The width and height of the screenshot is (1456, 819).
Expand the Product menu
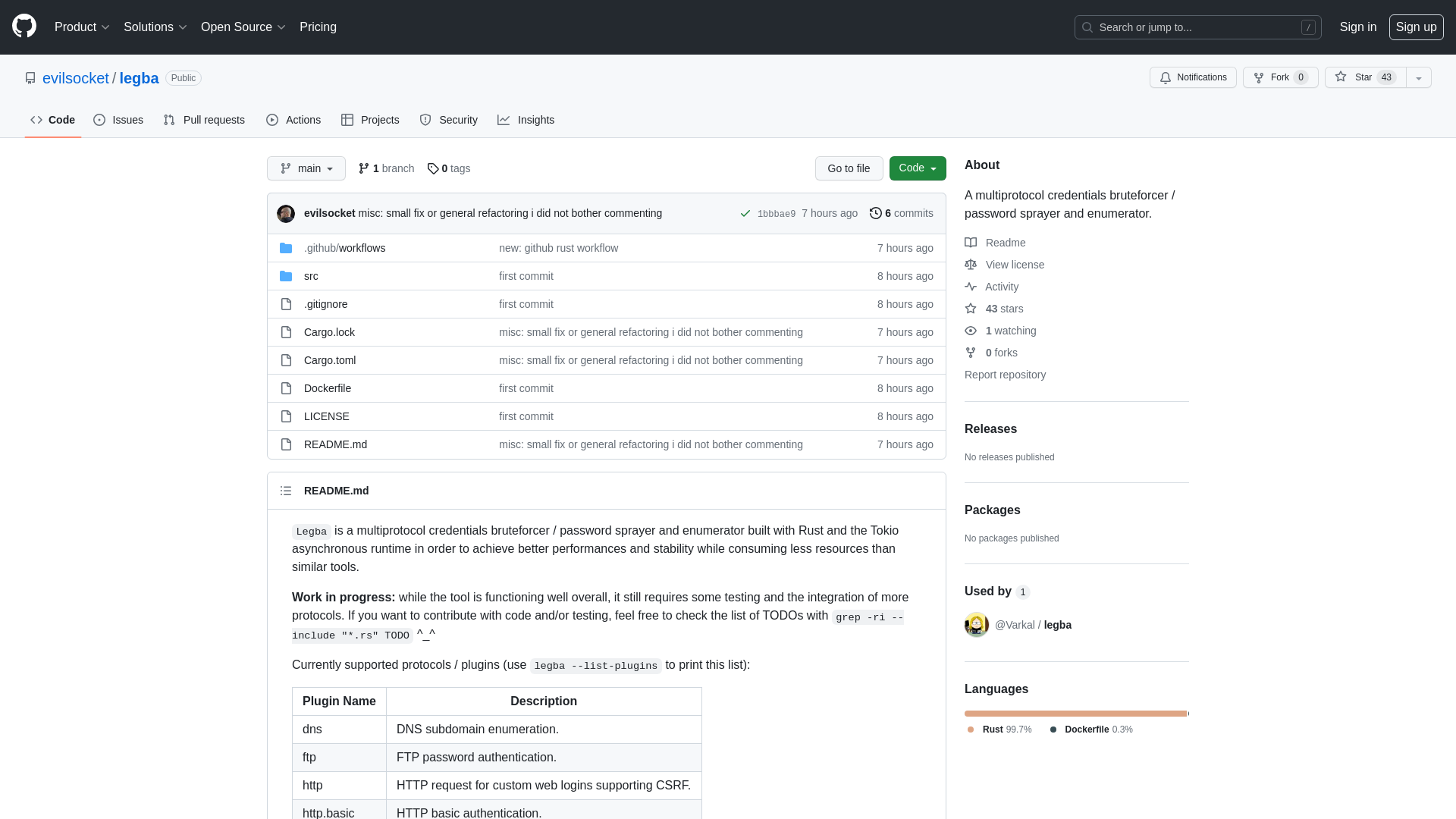point(82,27)
